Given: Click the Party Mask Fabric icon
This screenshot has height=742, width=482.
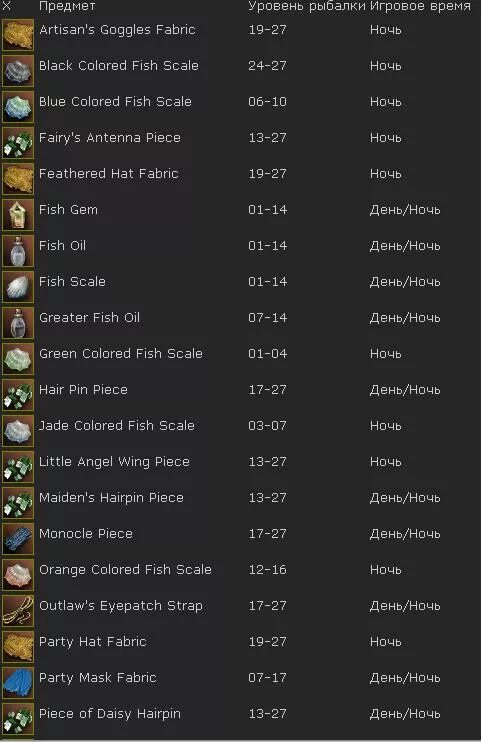Looking at the screenshot, I should point(18,682).
